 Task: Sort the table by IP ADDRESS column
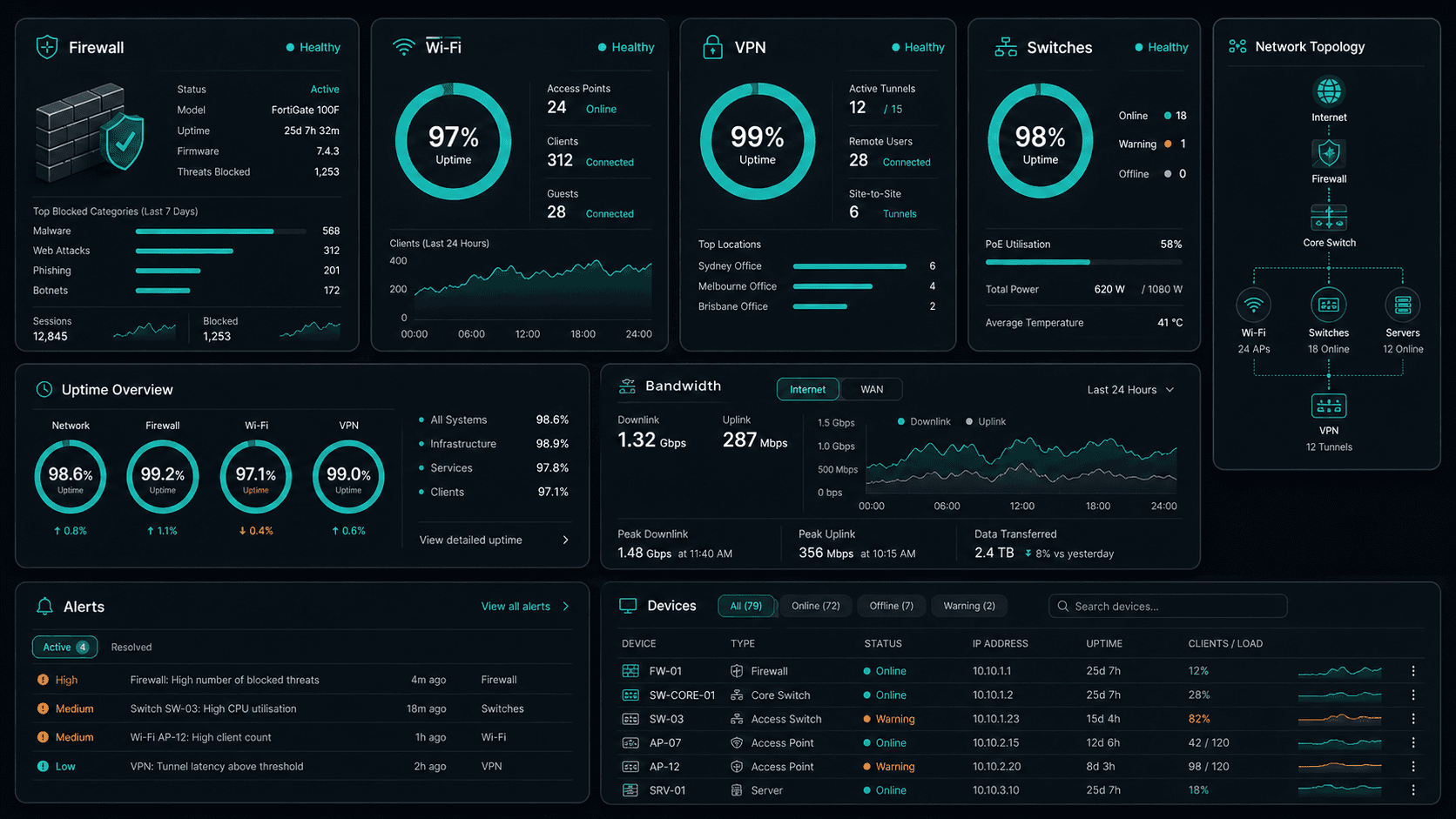coord(1001,644)
